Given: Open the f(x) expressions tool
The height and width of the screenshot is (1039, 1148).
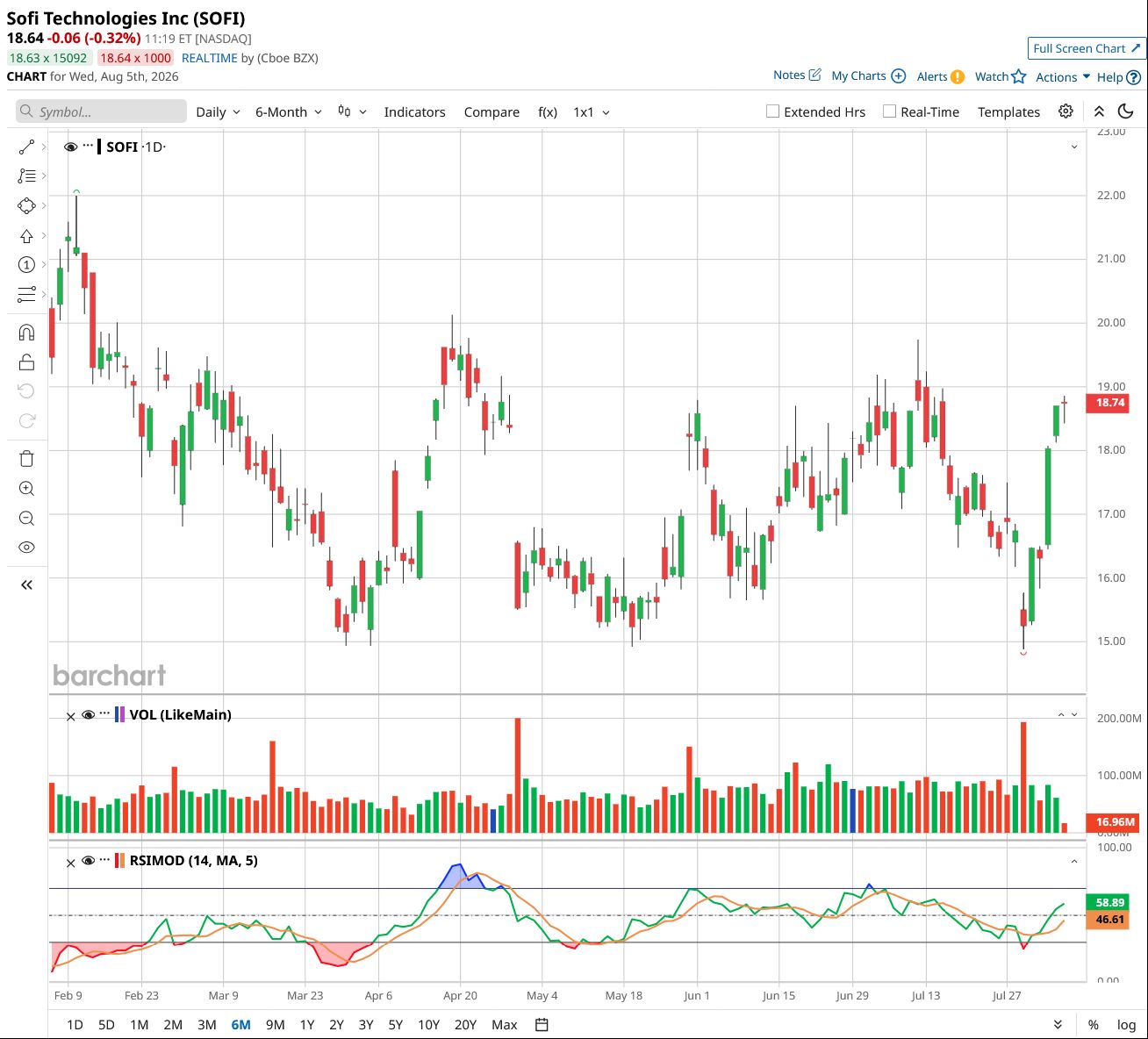Looking at the screenshot, I should (x=548, y=112).
